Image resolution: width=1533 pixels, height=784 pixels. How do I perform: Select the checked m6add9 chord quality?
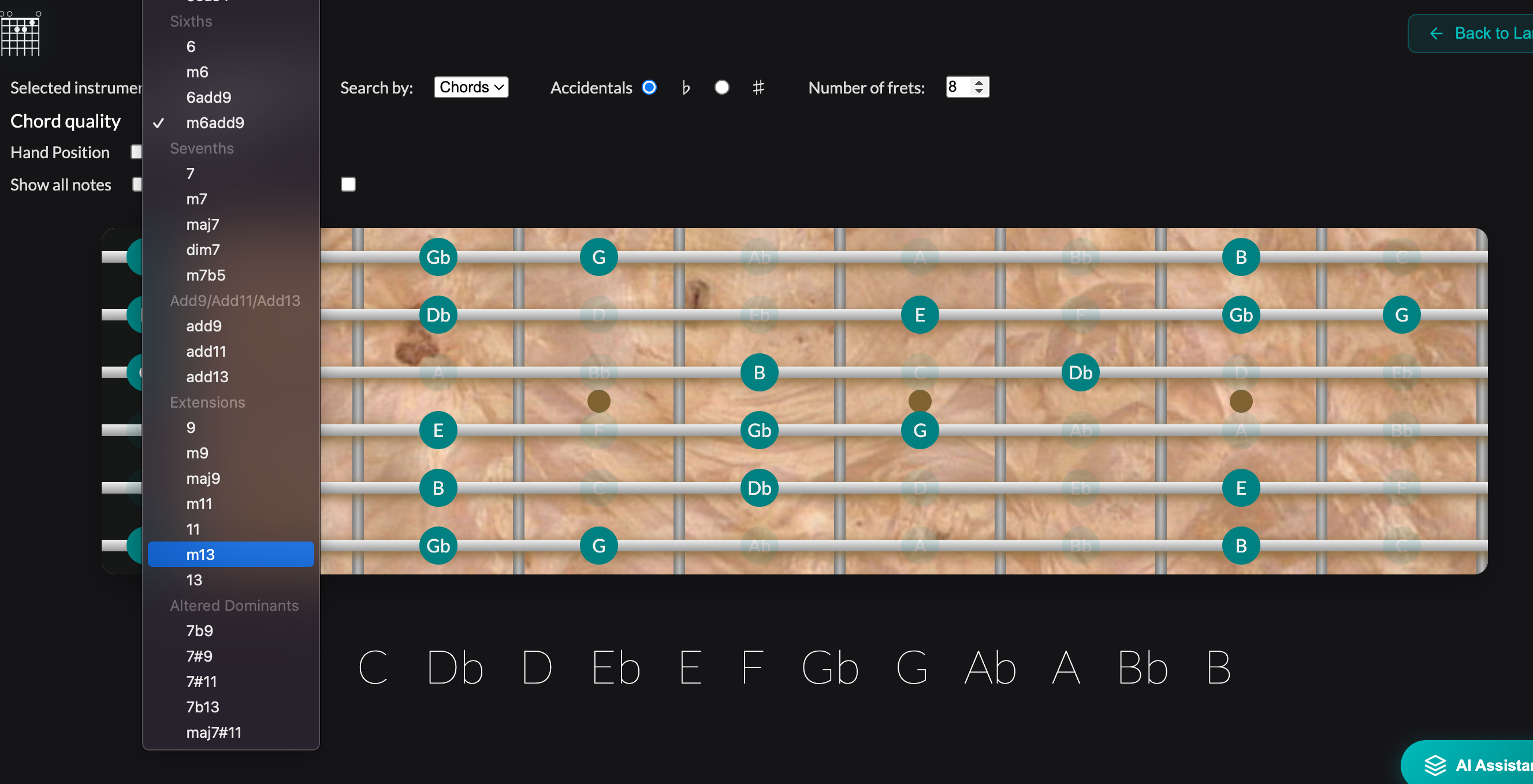[215, 122]
